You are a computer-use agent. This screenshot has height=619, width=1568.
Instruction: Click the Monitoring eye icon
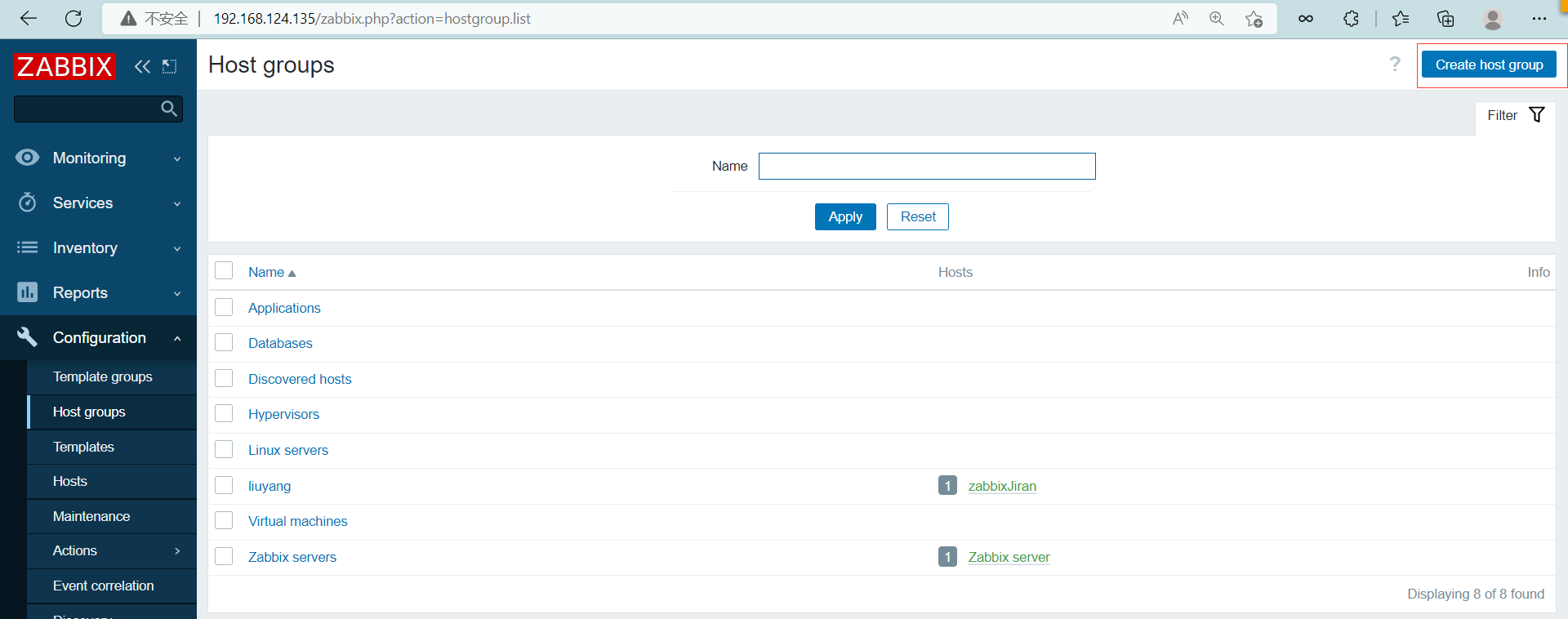tap(28, 158)
